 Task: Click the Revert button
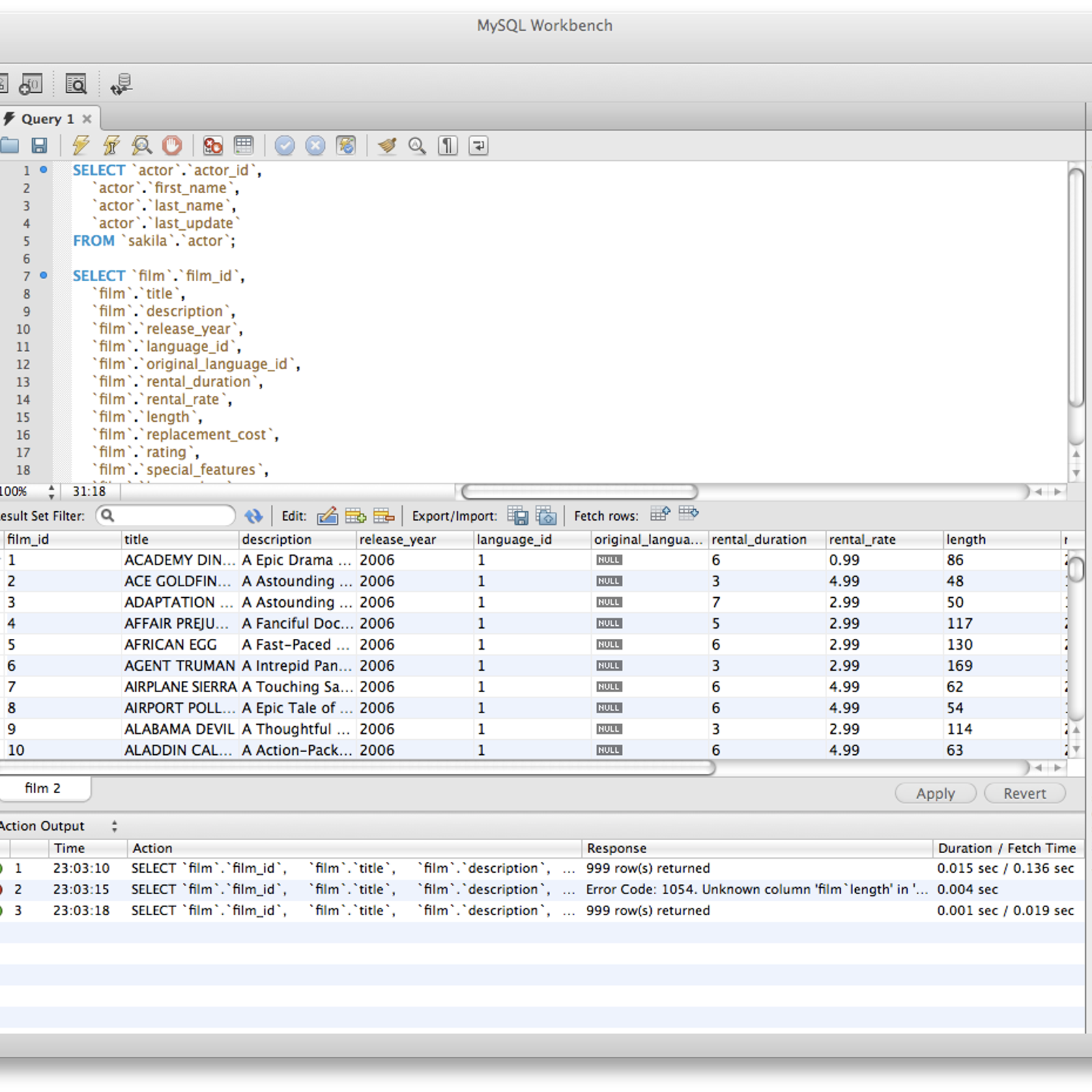tap(1024, 793)
